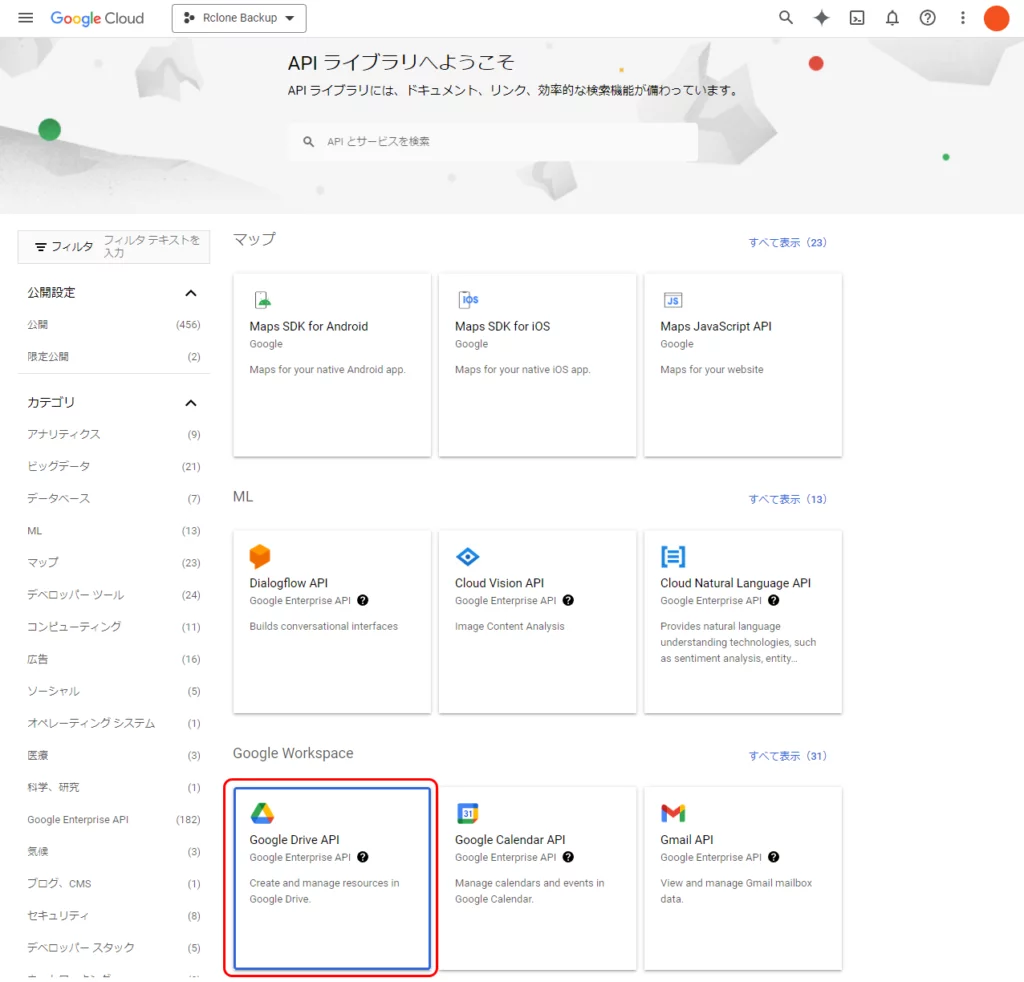Focus the API and services search box
1024x982 pixels.
pyautogui.click(x=494, y=142)
